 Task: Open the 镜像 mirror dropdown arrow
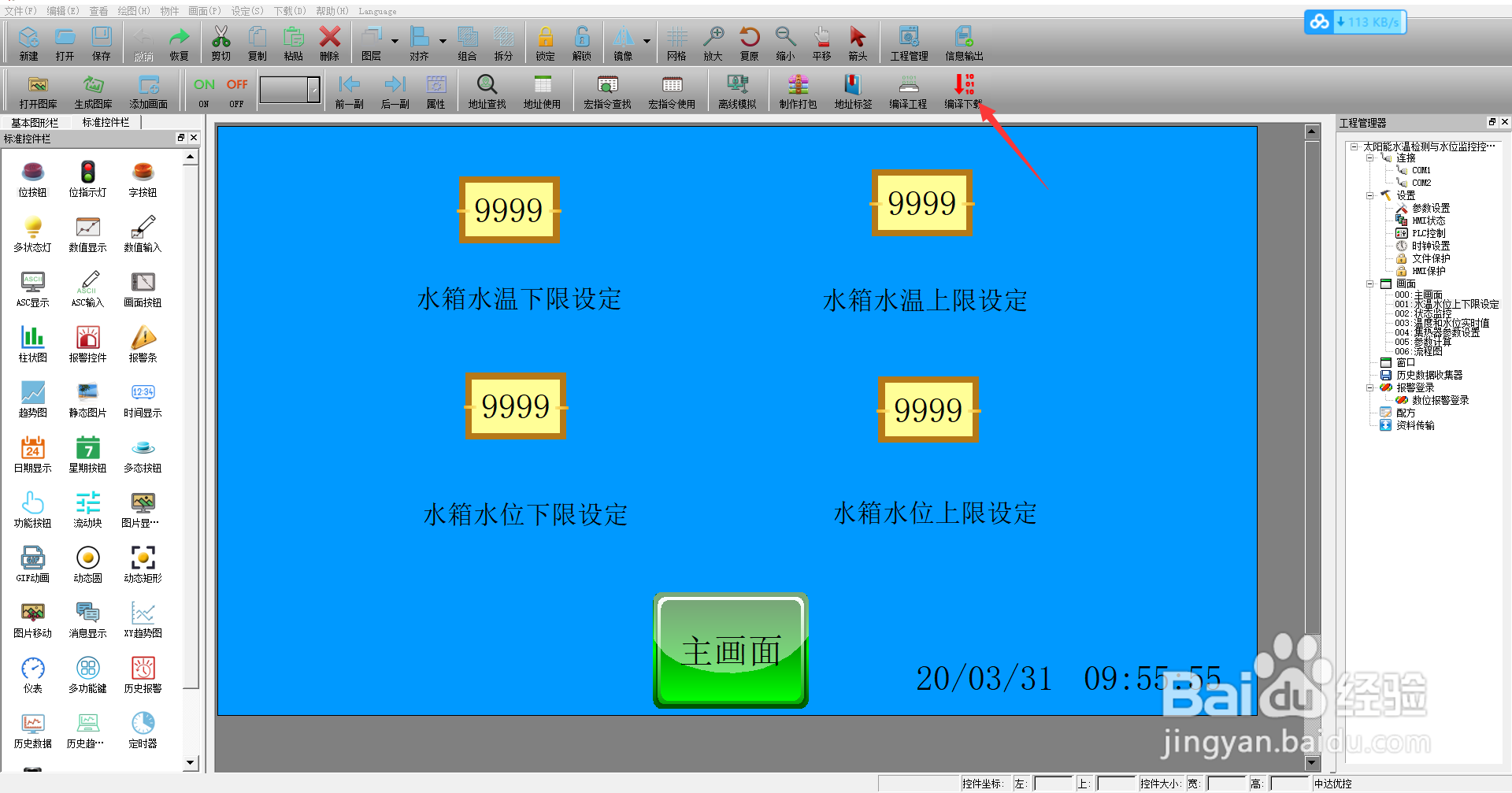pos(647,42)
